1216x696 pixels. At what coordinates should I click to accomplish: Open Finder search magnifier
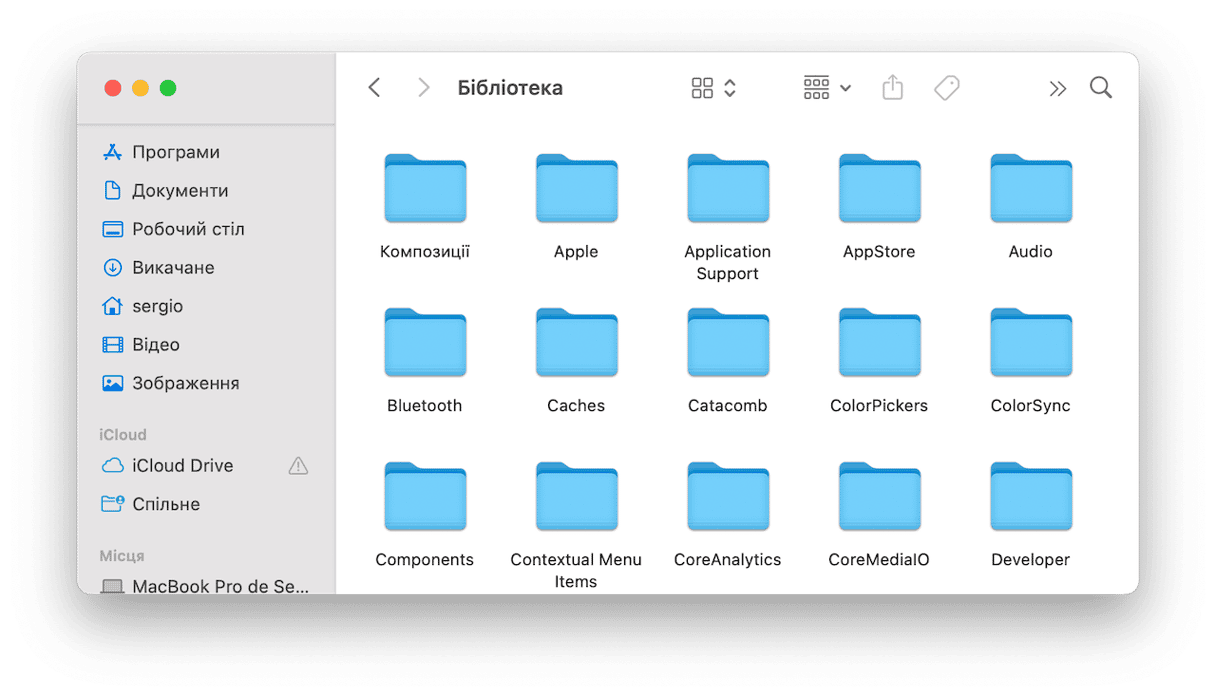1101,88
